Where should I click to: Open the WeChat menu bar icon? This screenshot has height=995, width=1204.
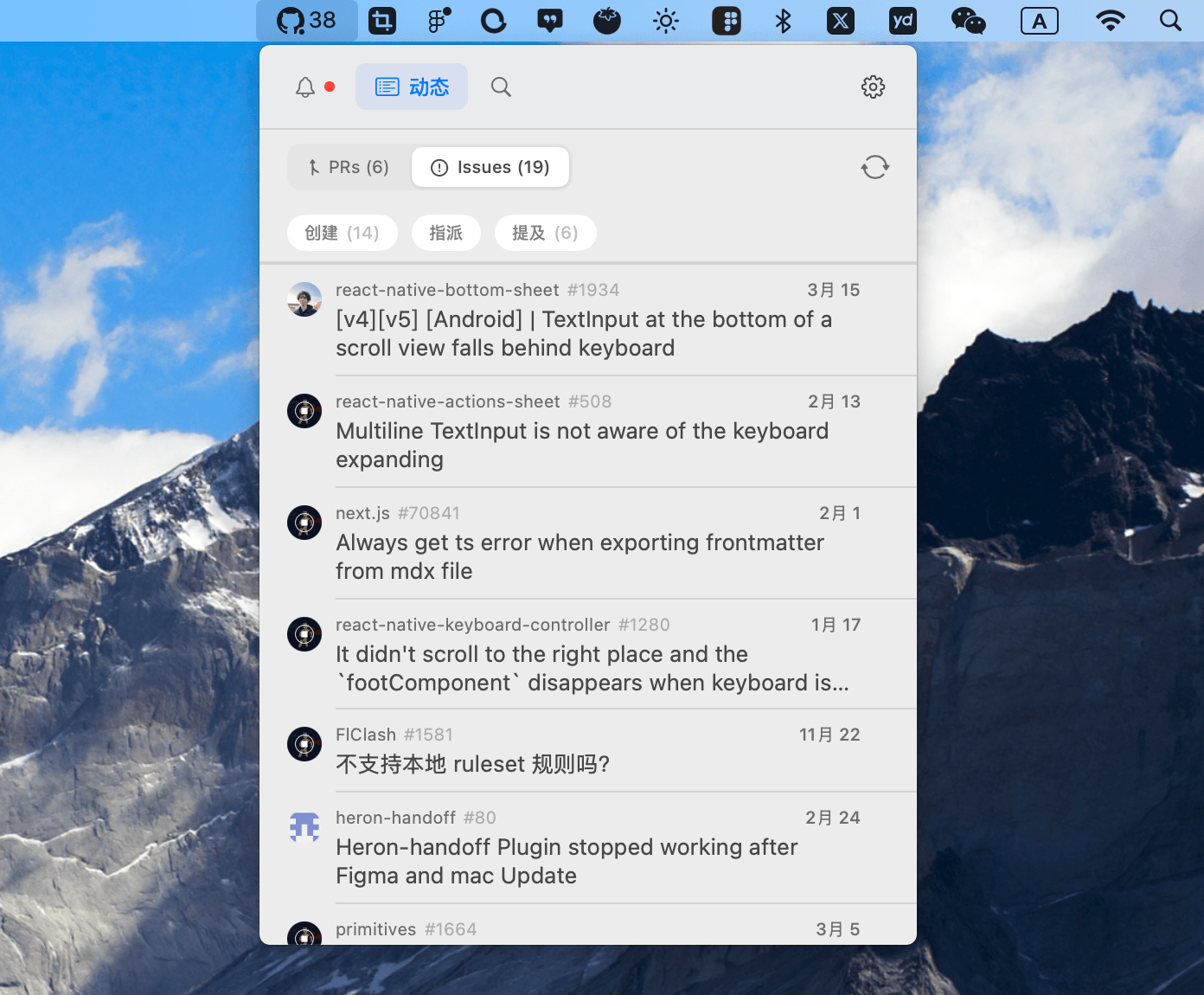pyautogui.click(x=967, y=21)
